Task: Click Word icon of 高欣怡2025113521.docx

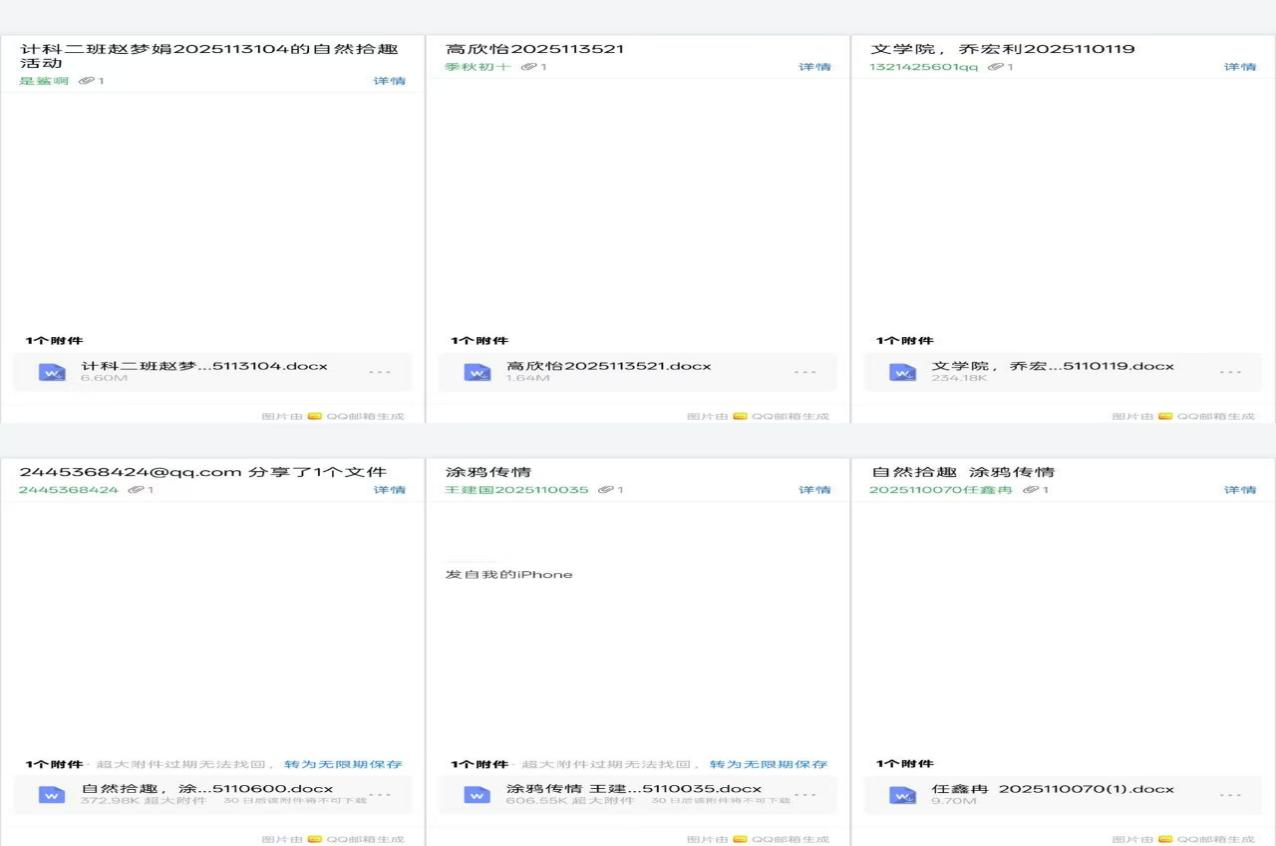Action: click(478, 372)
